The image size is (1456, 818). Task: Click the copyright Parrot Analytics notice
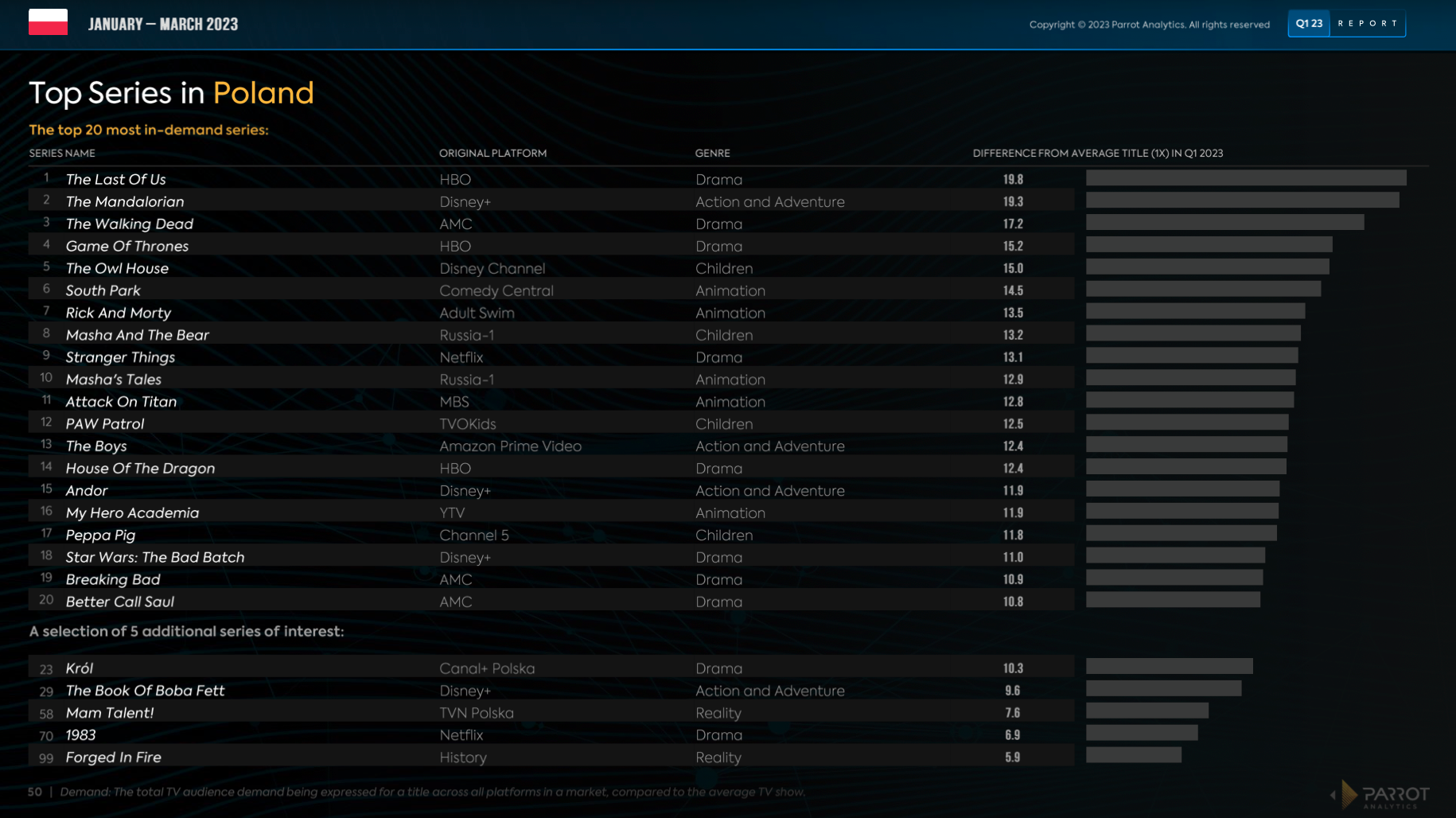click(x=1150, y=25)
